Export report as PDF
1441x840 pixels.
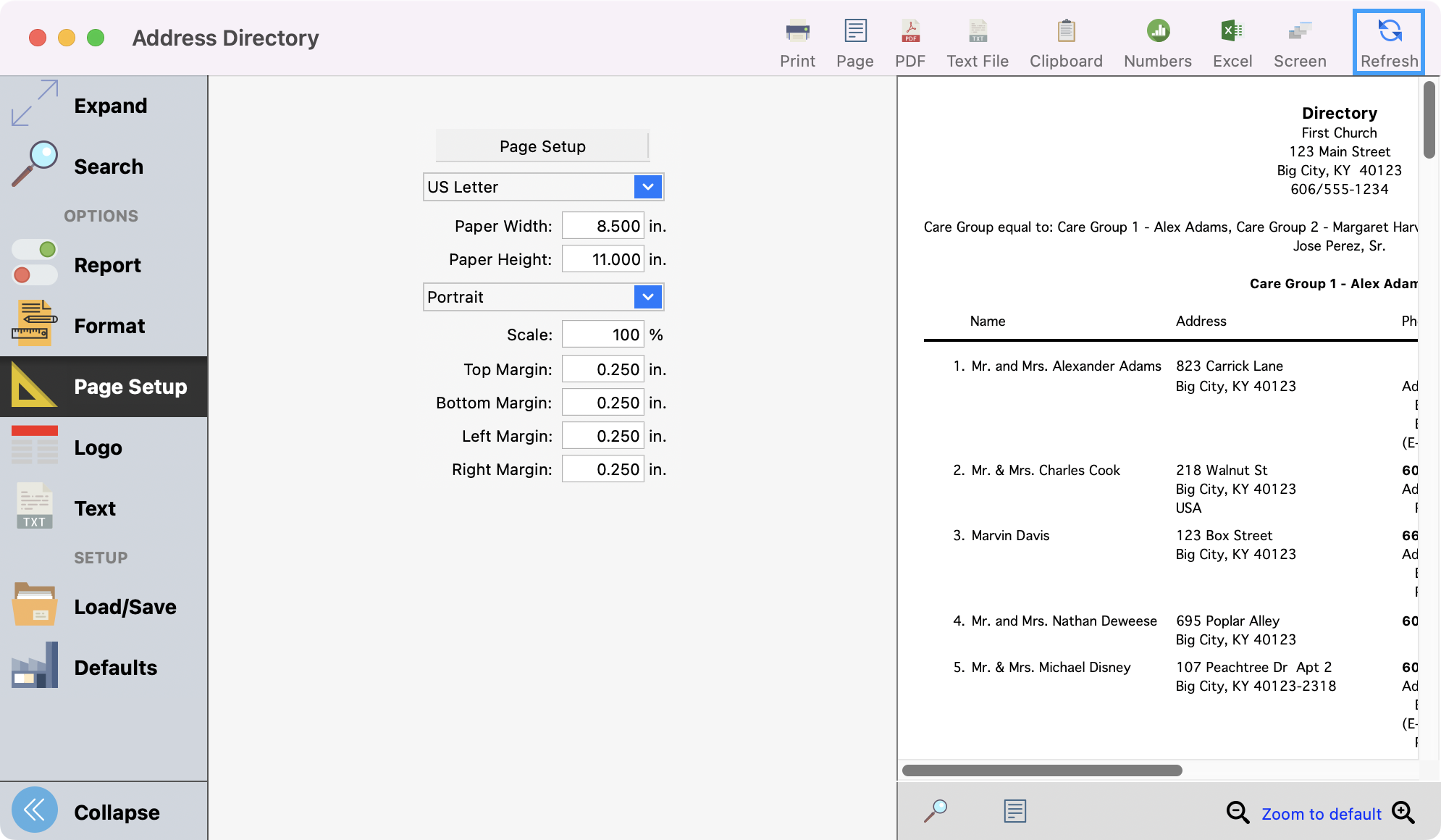(910, 43)
